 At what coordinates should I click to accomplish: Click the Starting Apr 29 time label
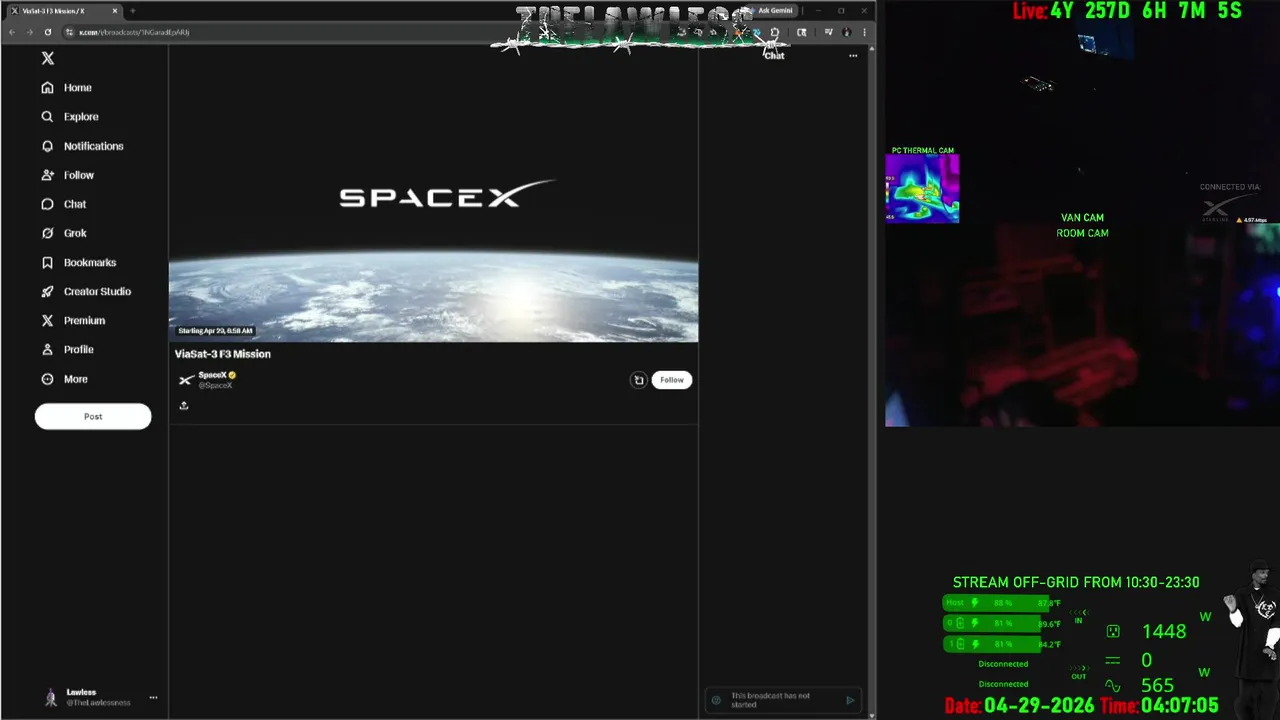pyautogui.click(x=215, y=330)
